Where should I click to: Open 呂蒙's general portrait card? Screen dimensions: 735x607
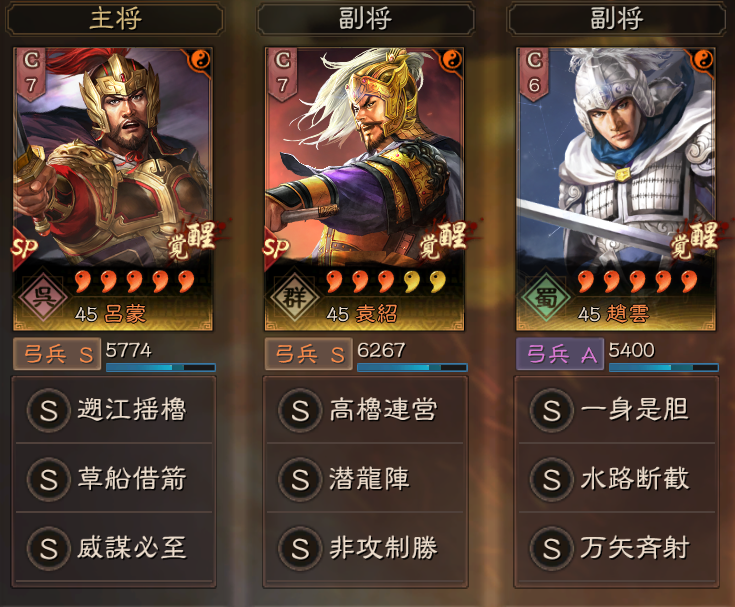coord(113,189)
